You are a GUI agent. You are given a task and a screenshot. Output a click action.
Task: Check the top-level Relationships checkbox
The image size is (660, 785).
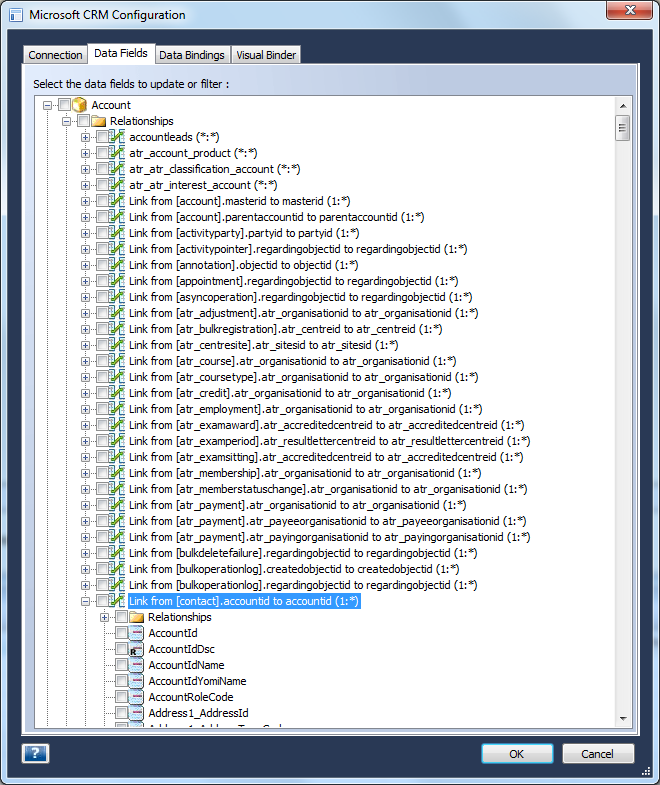tap(84, 121)
